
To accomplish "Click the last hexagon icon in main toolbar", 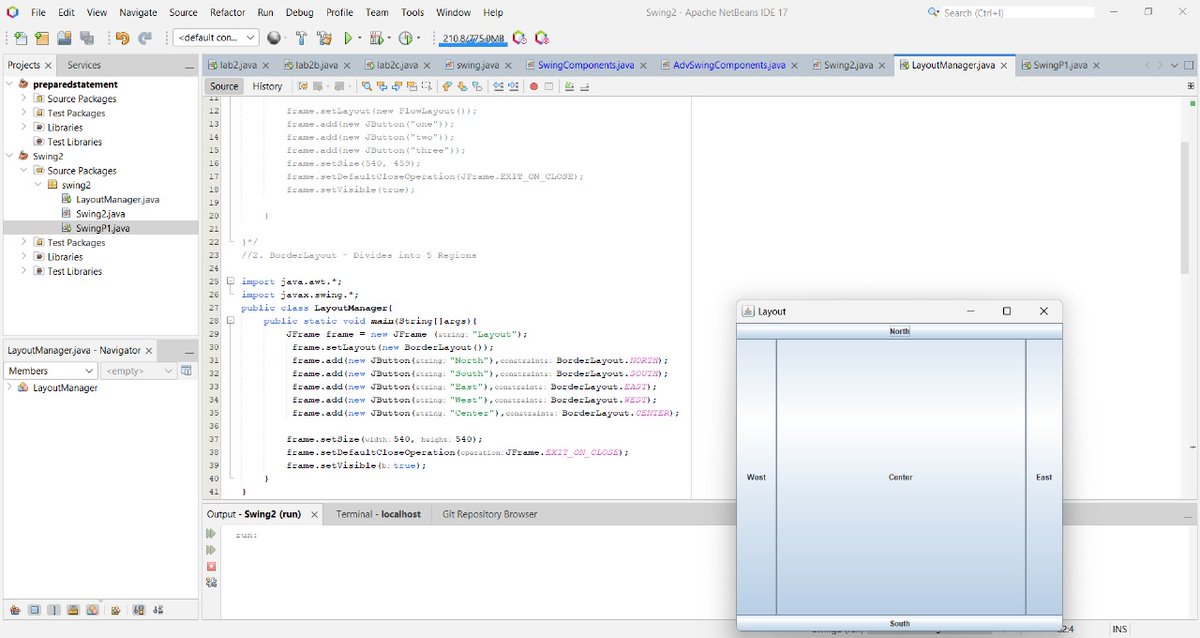I will click(542, 38).
